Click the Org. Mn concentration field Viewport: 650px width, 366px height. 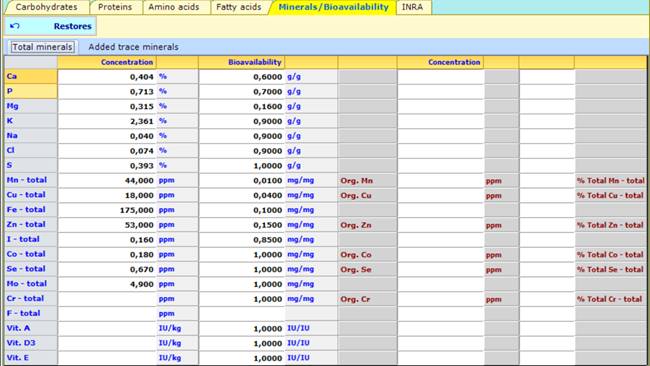[441, 180]
